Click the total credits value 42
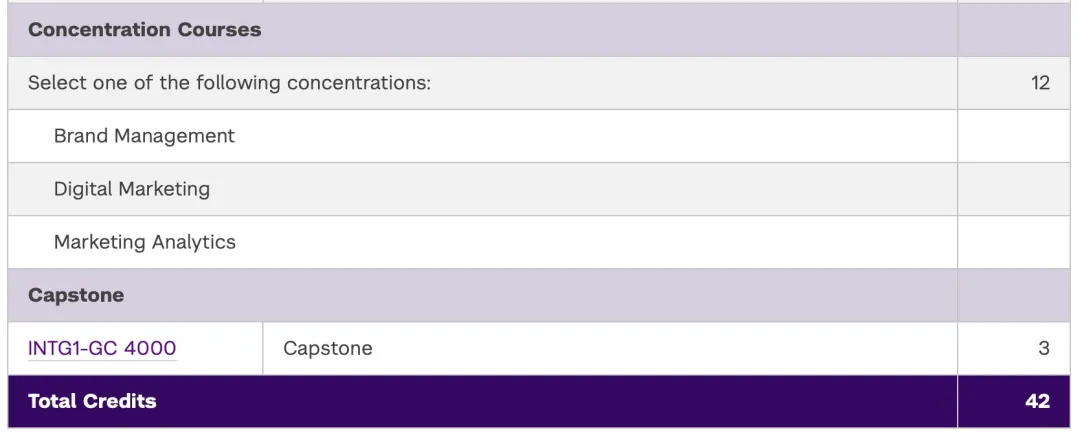 1037,401
